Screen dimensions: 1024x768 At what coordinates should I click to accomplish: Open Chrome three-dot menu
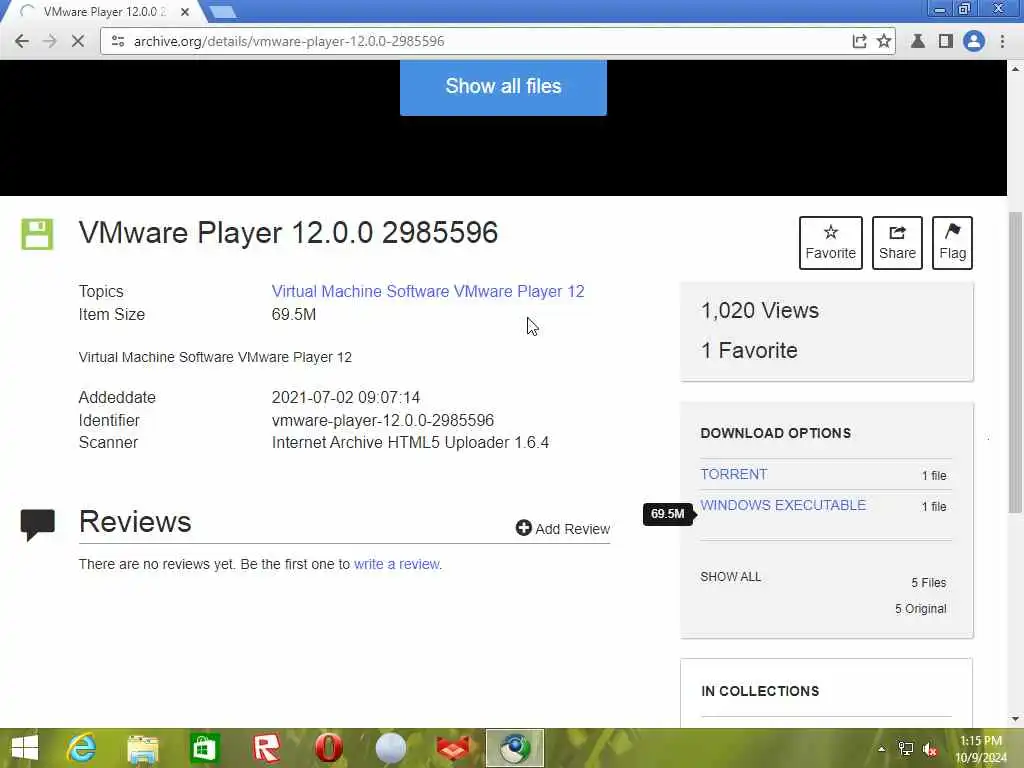click(1002, 41)
